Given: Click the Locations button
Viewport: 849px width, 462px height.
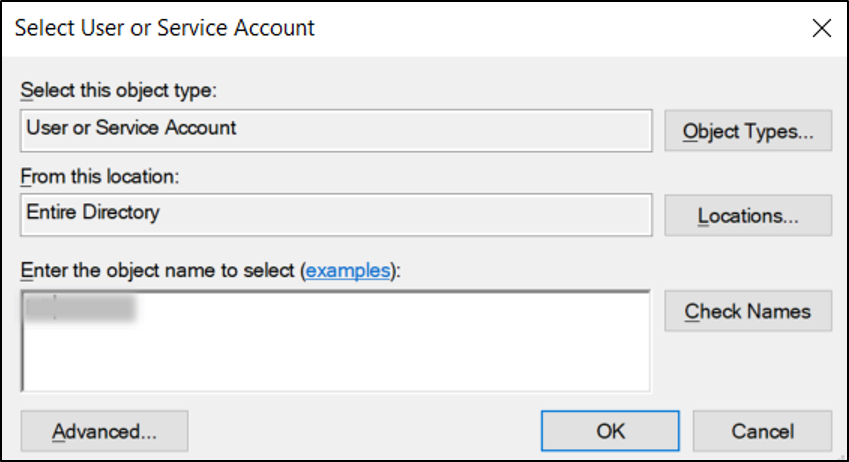Looking at the screenshot, I should 748,215.
